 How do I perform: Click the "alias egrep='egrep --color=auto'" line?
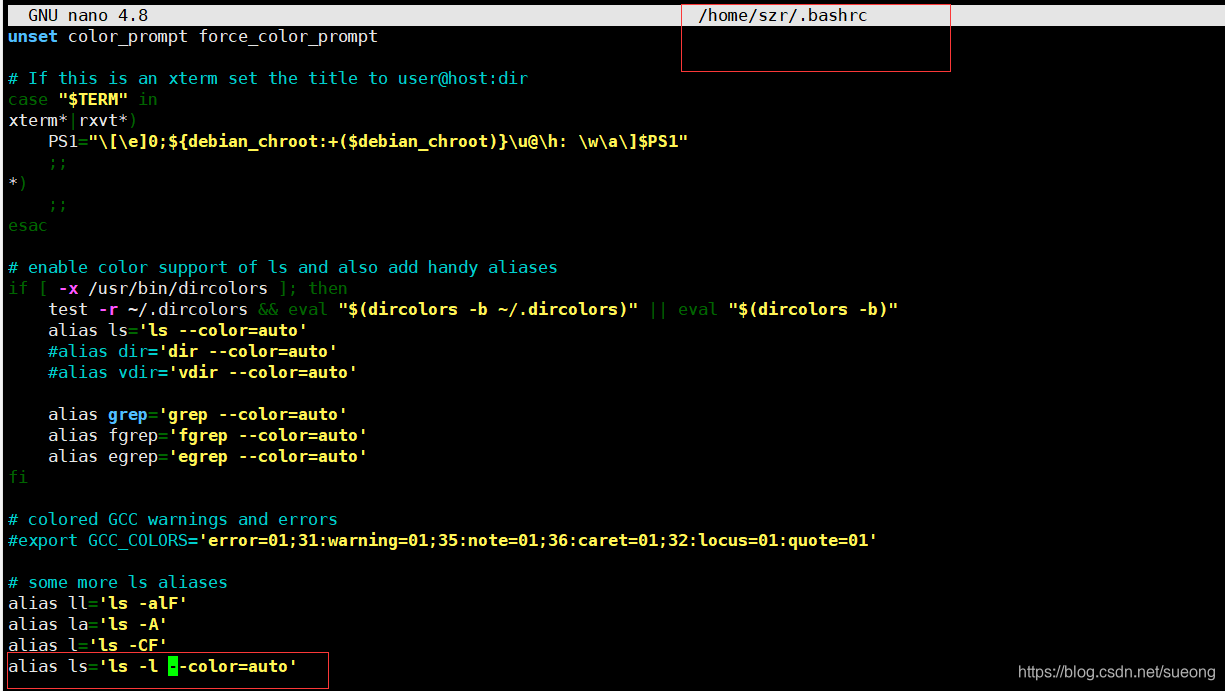(x=208, y=456)
